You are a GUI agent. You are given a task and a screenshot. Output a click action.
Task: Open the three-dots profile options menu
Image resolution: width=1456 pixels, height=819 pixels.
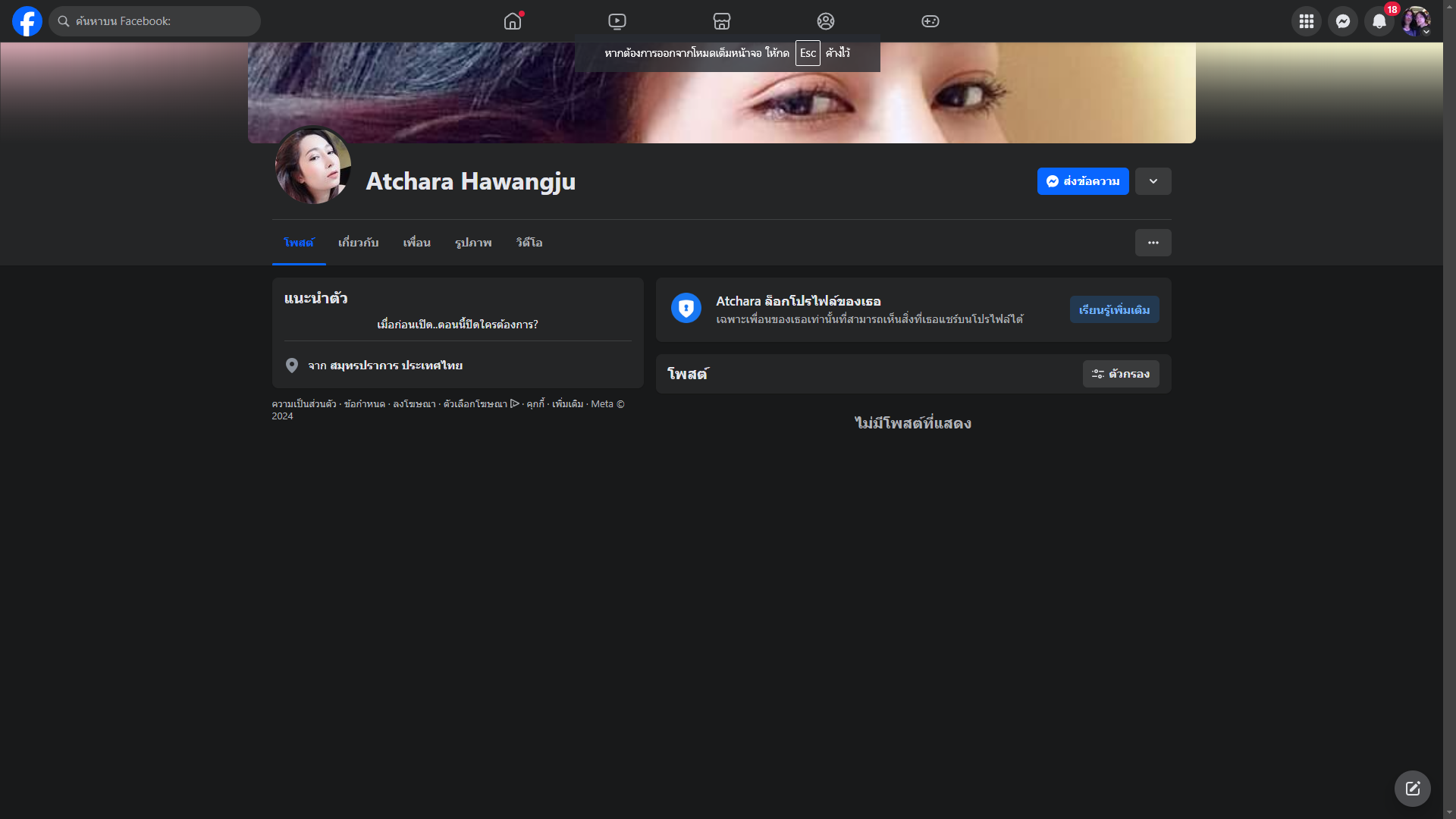(x=1153, y=243)
